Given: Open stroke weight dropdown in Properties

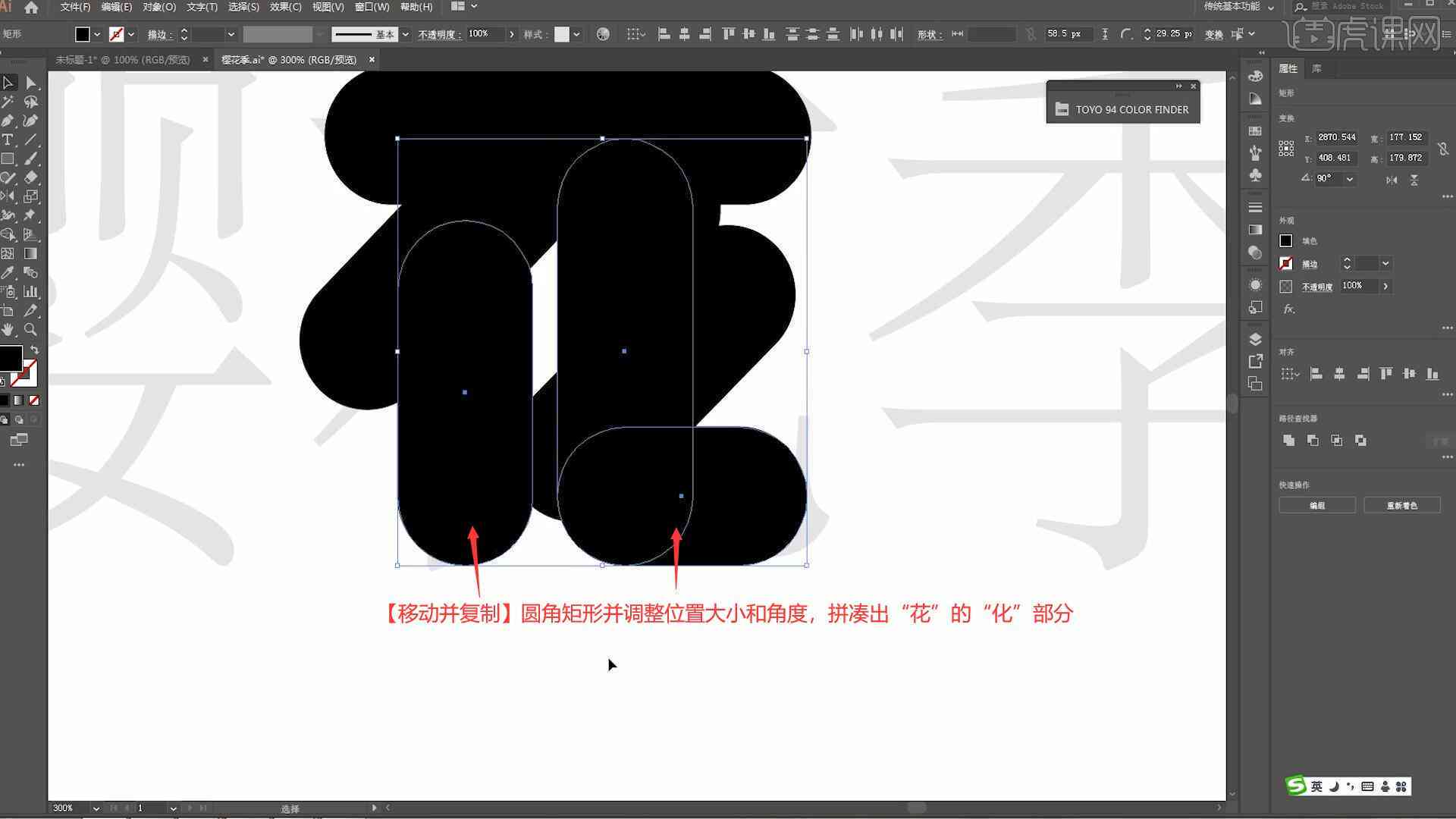Looking at the screenshot, I should [1385, 263].
